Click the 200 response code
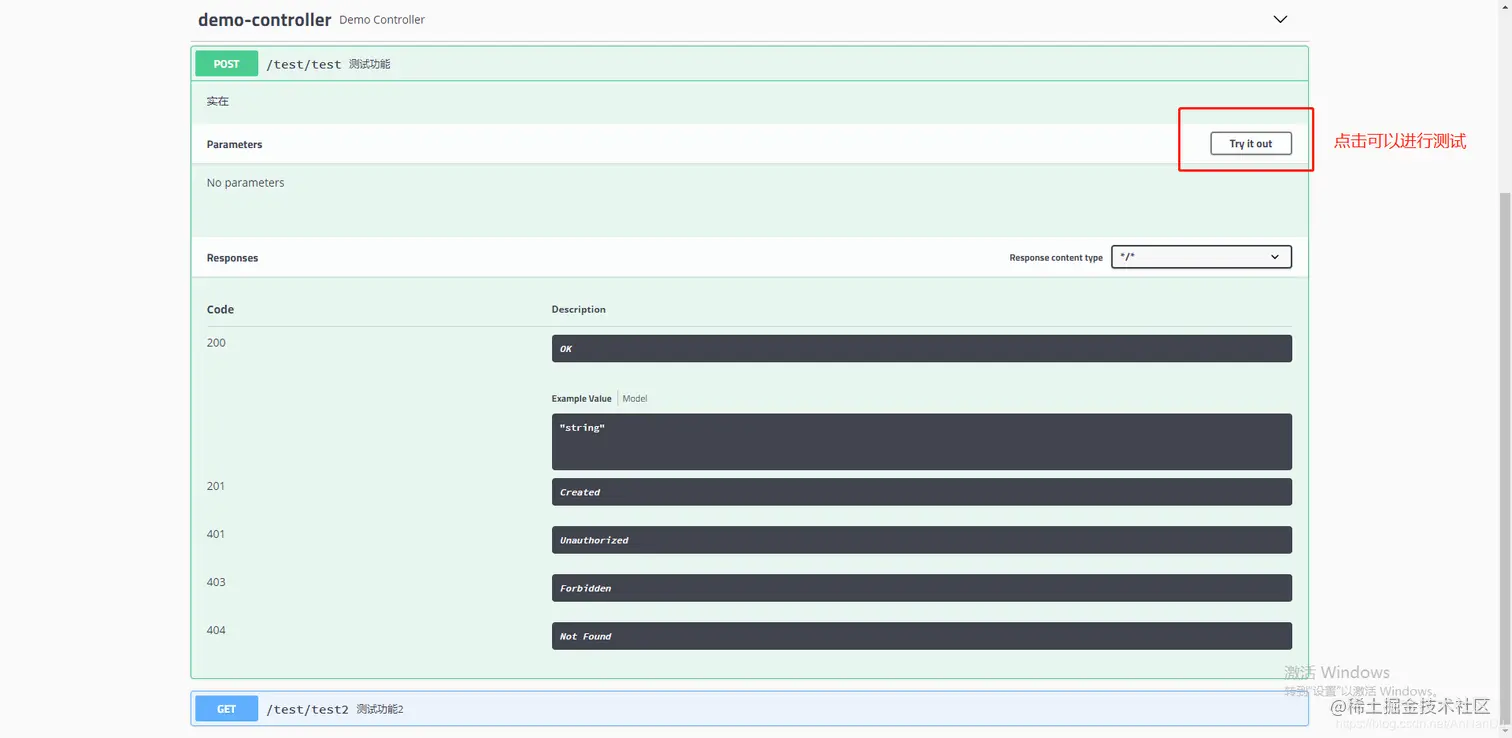This screenshot has height=738, width=1512. click(x=216, y=342)
